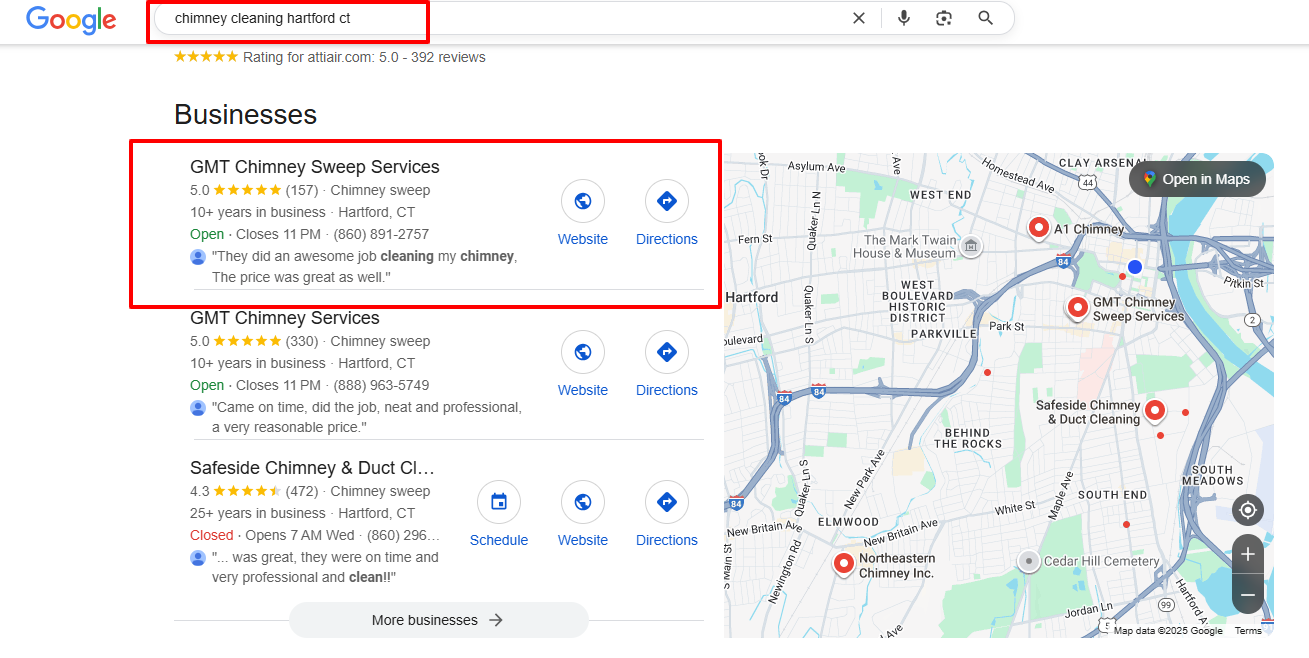The width and height of the screenshot is (1309, 658).
Task: Zoom out on the map
Action: click(1248, 595)
